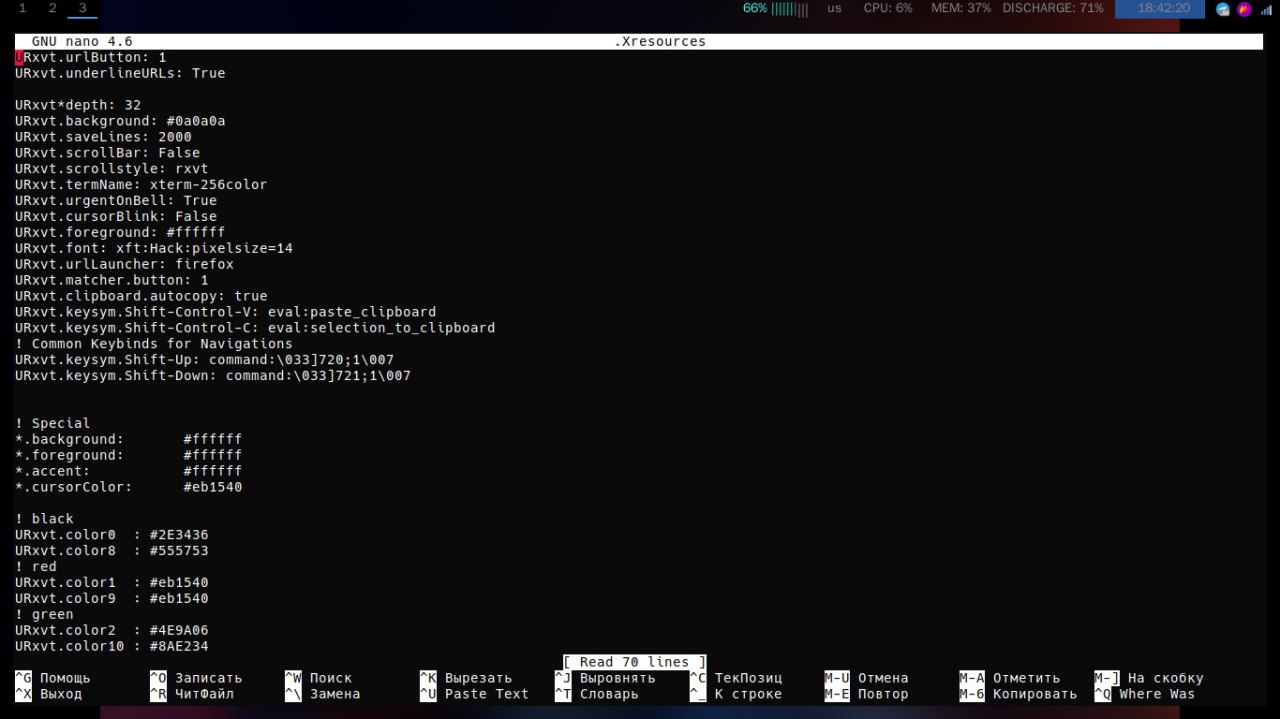
Task: Click the Shift-Control-V paste_clipboard line
Action: pos(226,312)
